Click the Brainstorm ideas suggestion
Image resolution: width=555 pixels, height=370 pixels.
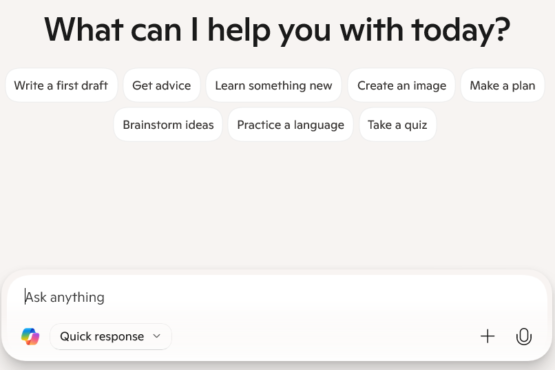point(168,125)
